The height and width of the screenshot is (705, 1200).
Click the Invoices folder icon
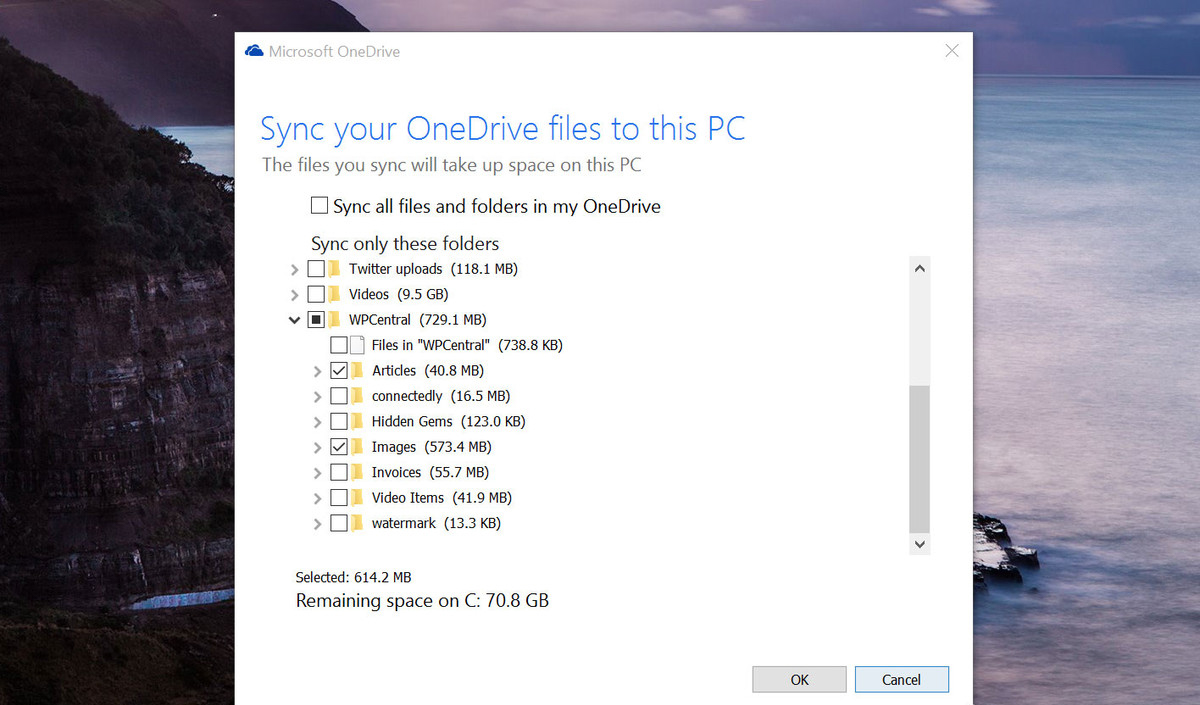coord(359,471)
